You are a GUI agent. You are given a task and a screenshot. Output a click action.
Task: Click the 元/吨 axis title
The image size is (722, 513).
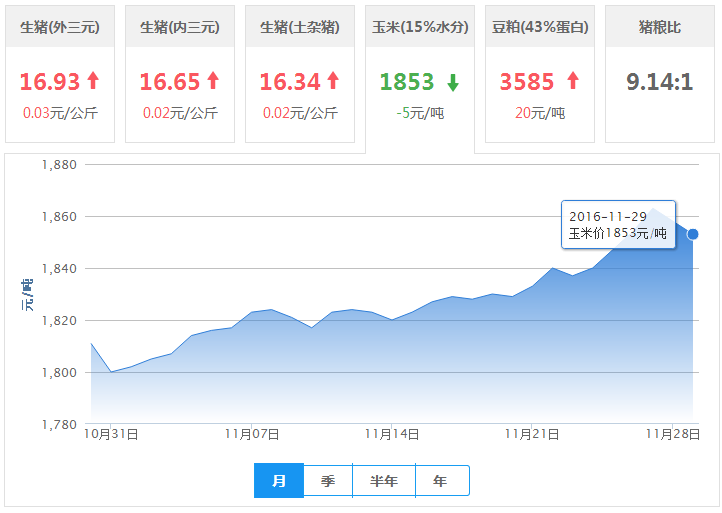pyautogui.click(x=27, y=295)
